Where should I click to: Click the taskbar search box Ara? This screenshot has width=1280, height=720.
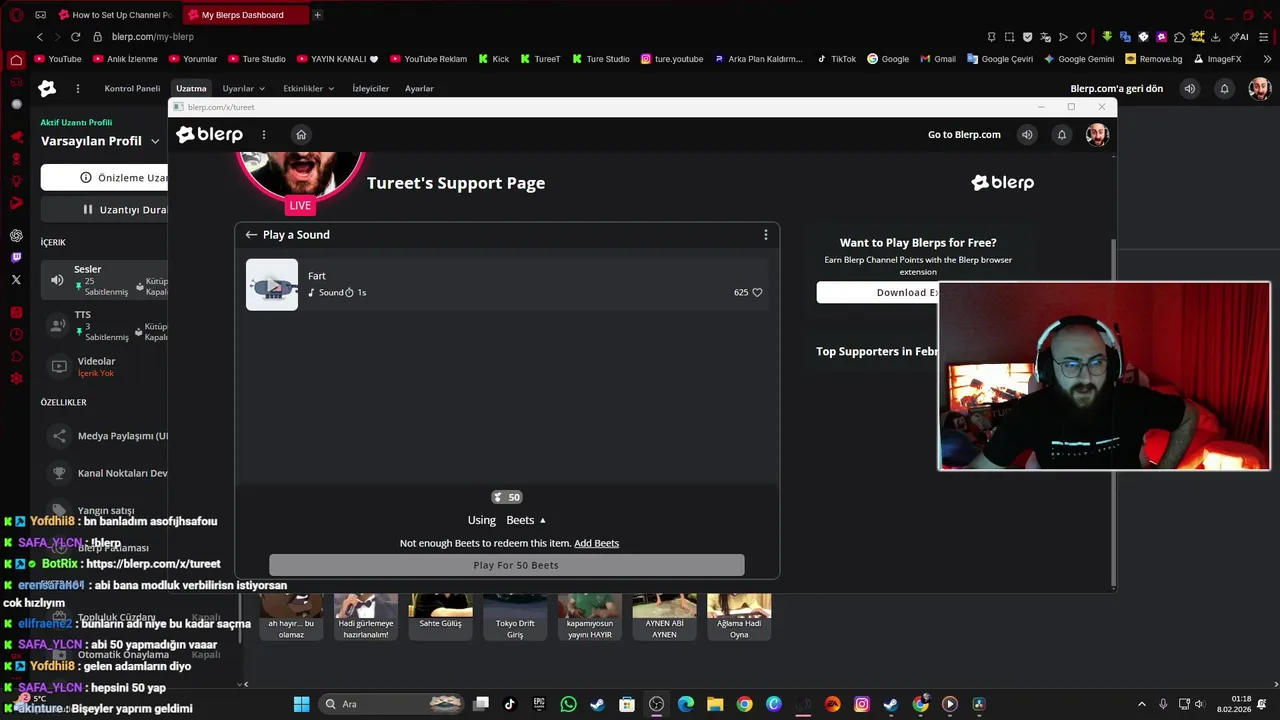pyautogui.click(x=392, y=704)
